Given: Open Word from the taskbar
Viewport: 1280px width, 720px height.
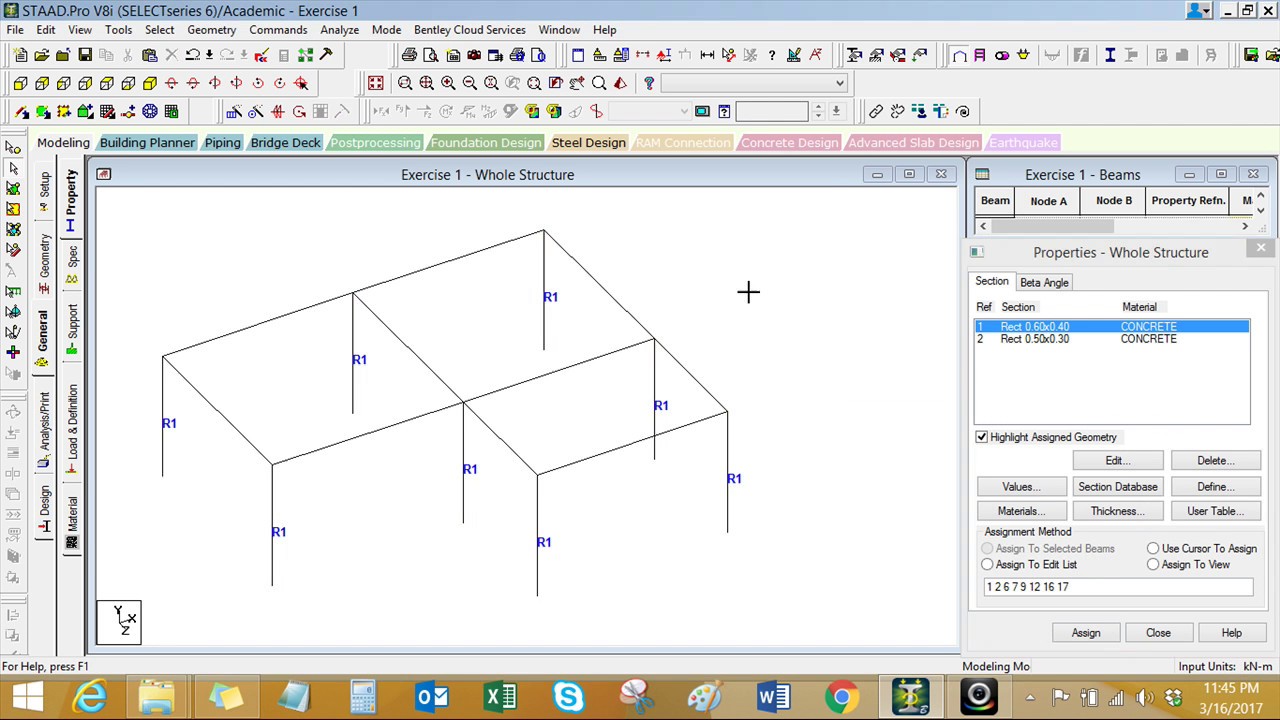Looking at the screenshot, I should (x=773, y=696).
